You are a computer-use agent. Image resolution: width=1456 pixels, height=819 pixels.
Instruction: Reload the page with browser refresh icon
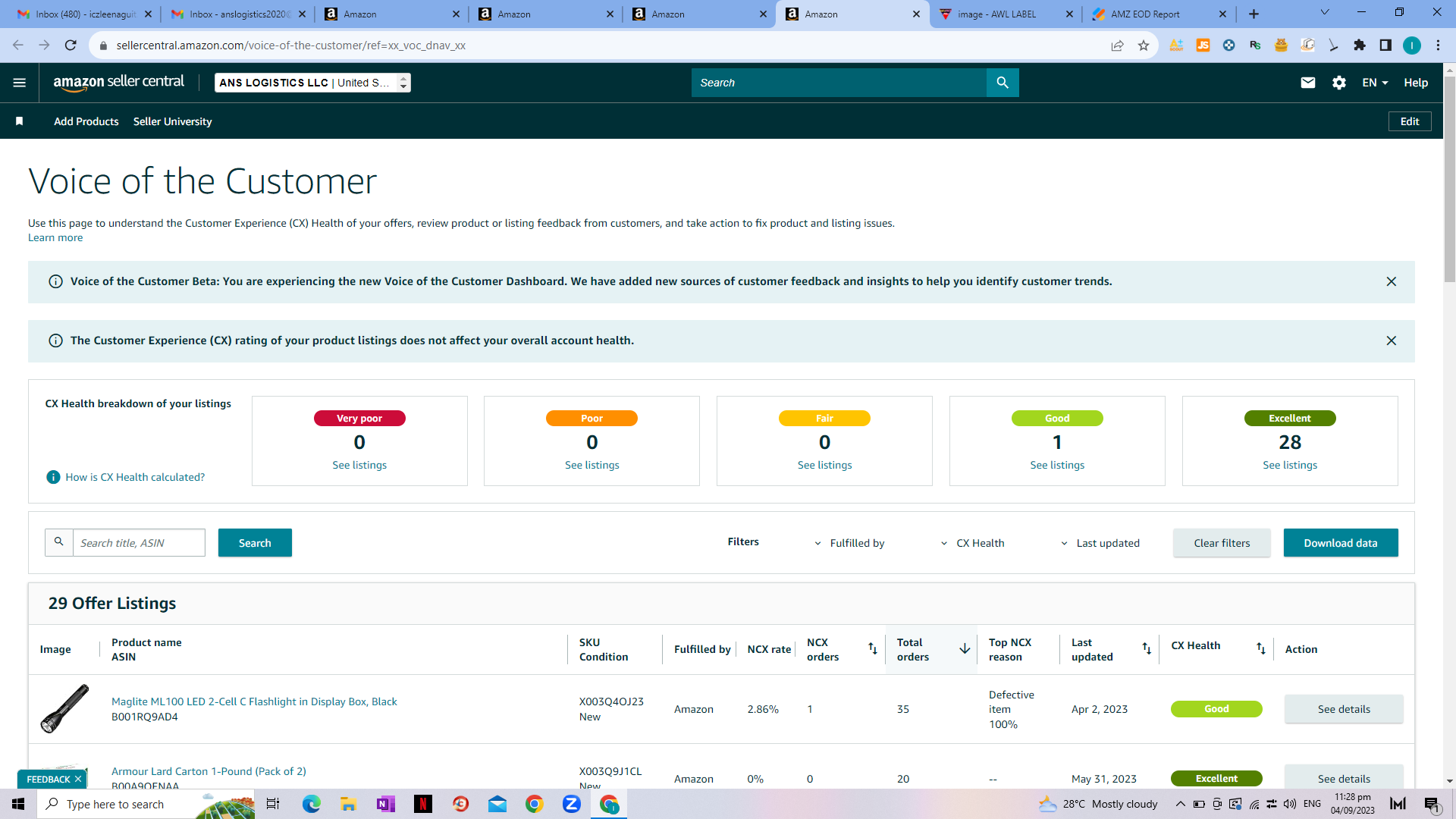pos(71,45)
